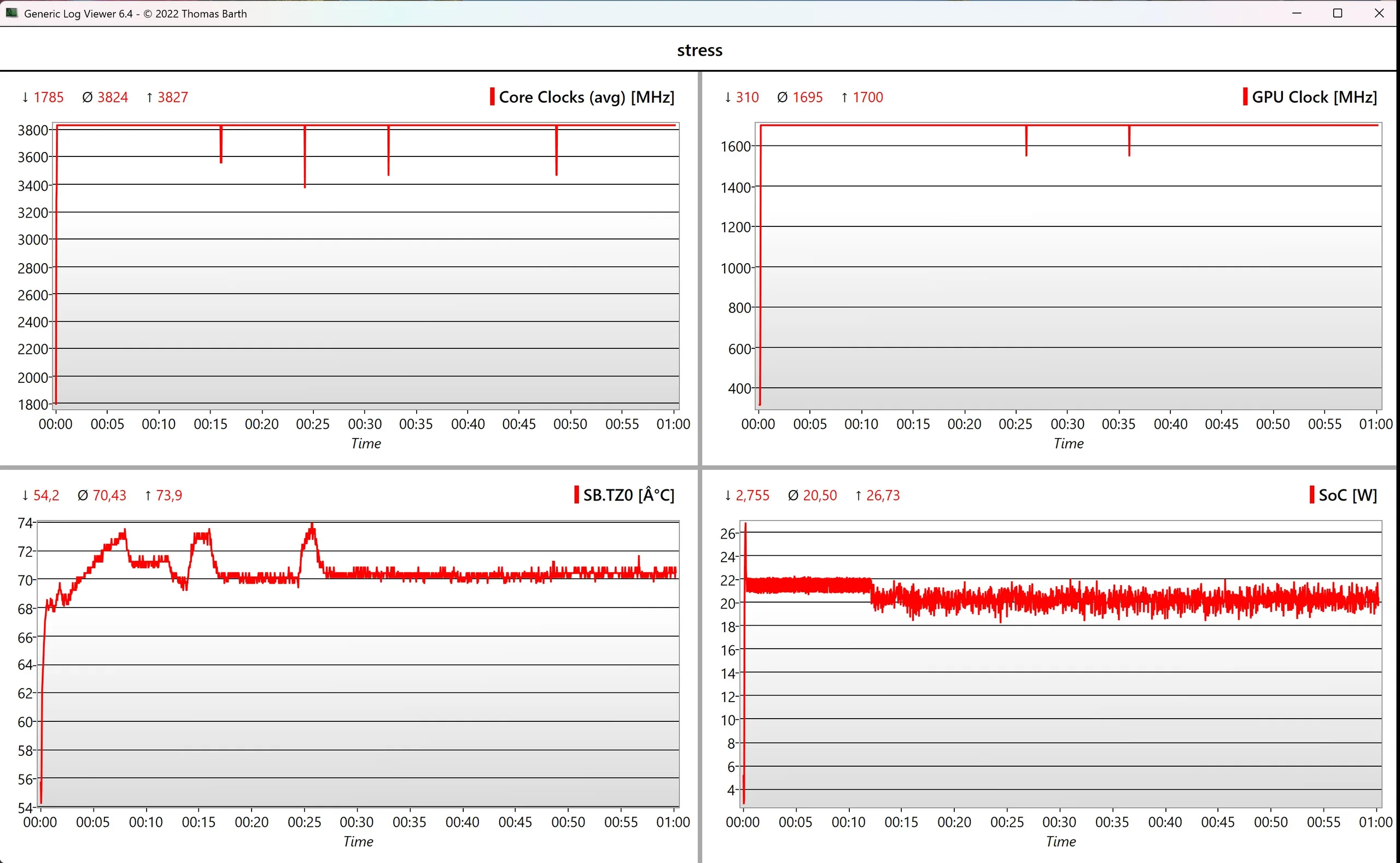Click the Time axis label under SB.TZ0 chart
This screenshot has height=863, width=1400.
pos(358,841)
